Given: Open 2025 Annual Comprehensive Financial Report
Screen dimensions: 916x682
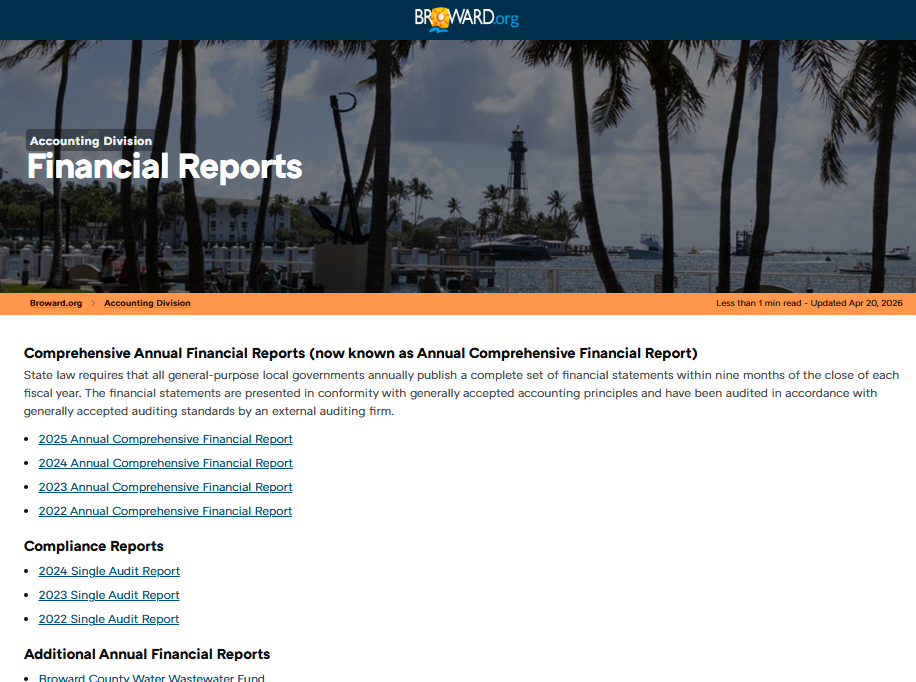Looking at the screenshot, I should click(x=165, y=439).
